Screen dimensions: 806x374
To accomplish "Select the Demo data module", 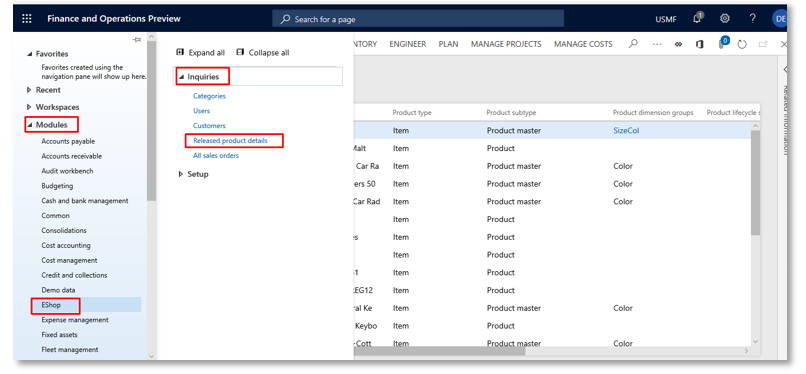I will pyautogui.click(x=58, y=290).
